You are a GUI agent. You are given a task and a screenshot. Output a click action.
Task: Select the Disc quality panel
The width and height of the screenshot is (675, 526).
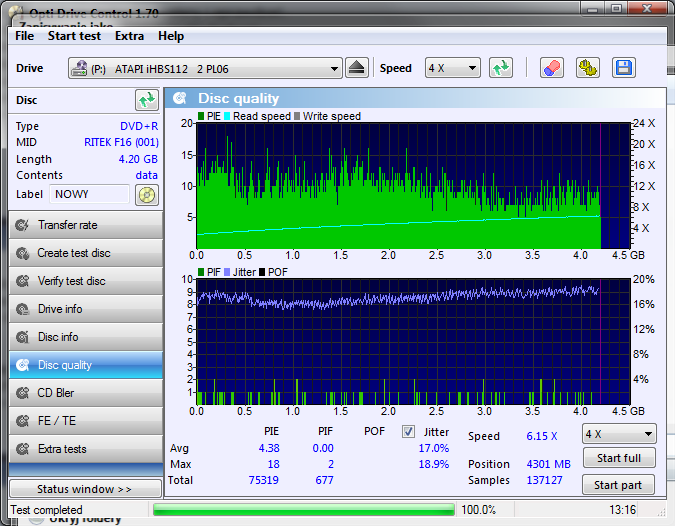(x=86, y=365)
